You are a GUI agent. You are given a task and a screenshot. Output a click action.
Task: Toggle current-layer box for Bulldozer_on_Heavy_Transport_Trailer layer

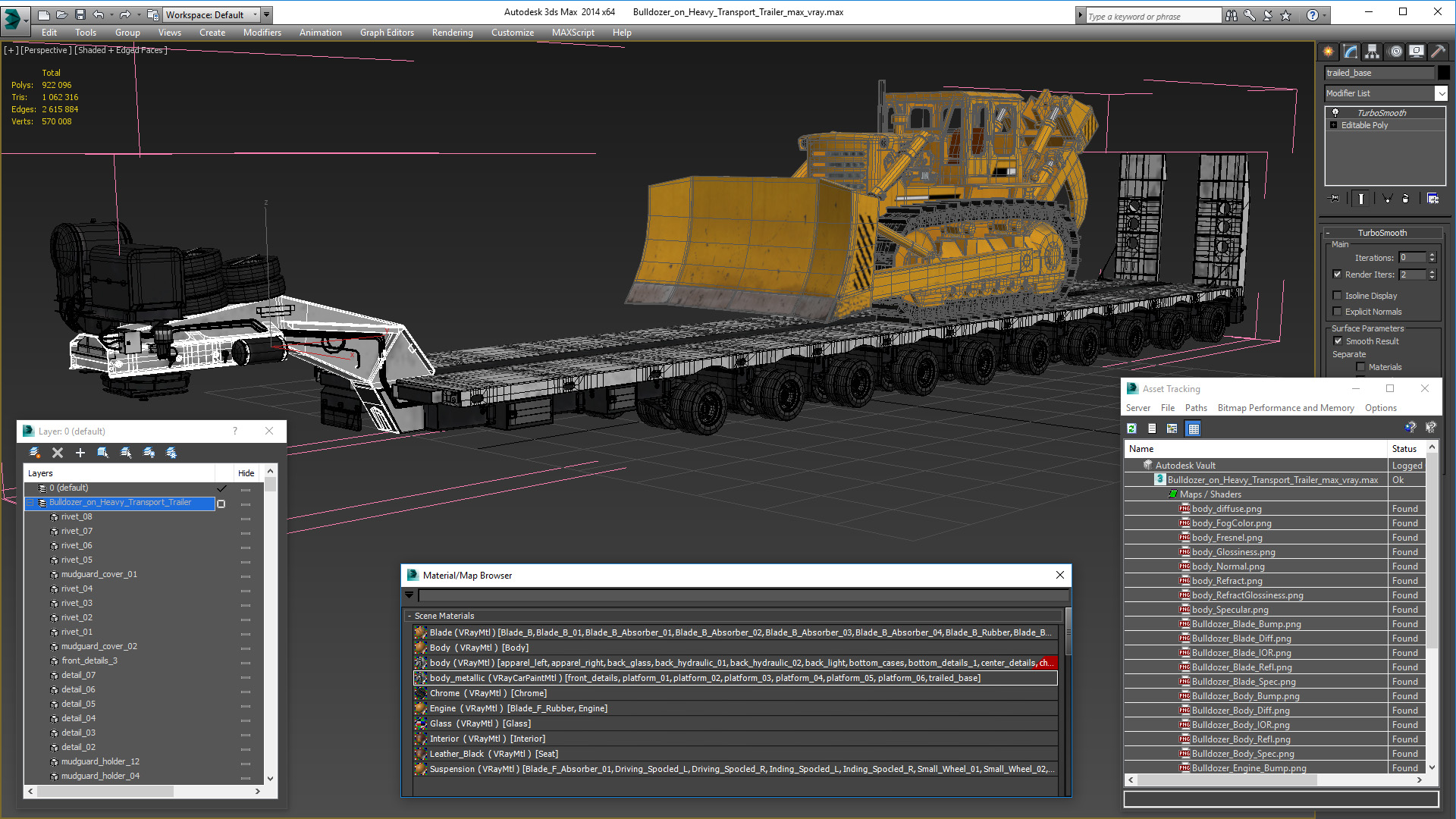pyautogui.click(x=221, y=504)
